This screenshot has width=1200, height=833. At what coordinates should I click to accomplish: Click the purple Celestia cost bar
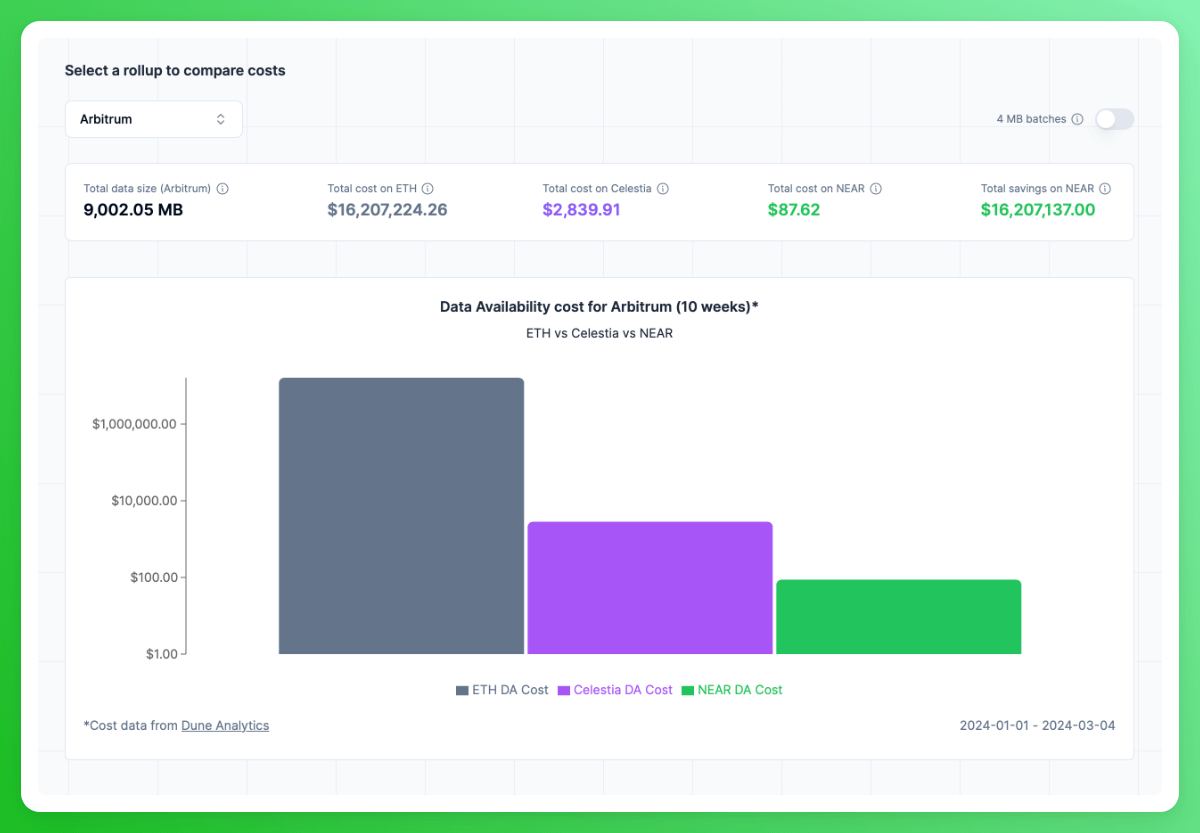pos(650,588)
